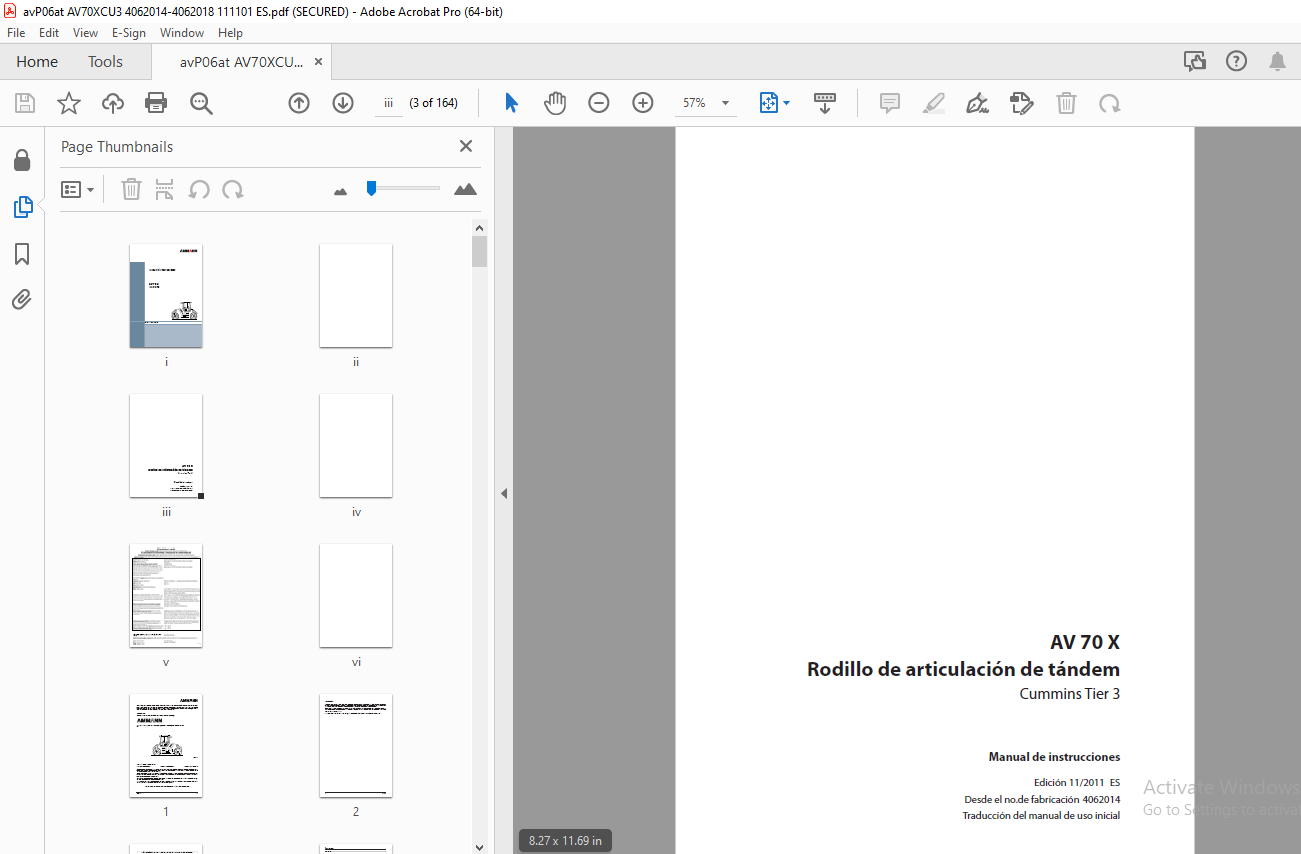
Task: Activate the Hand pan tool
Action: (x=555, y=103)
